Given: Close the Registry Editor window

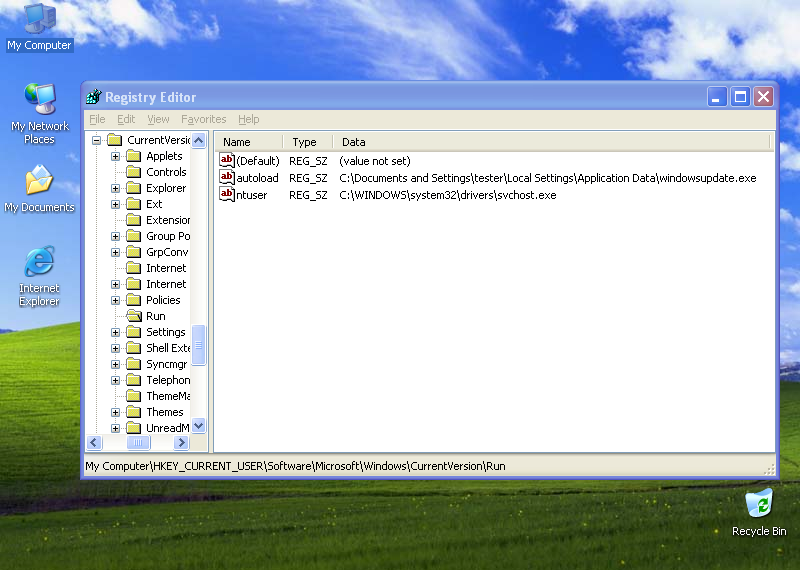Looking at the screenshot, I should 764,96.
